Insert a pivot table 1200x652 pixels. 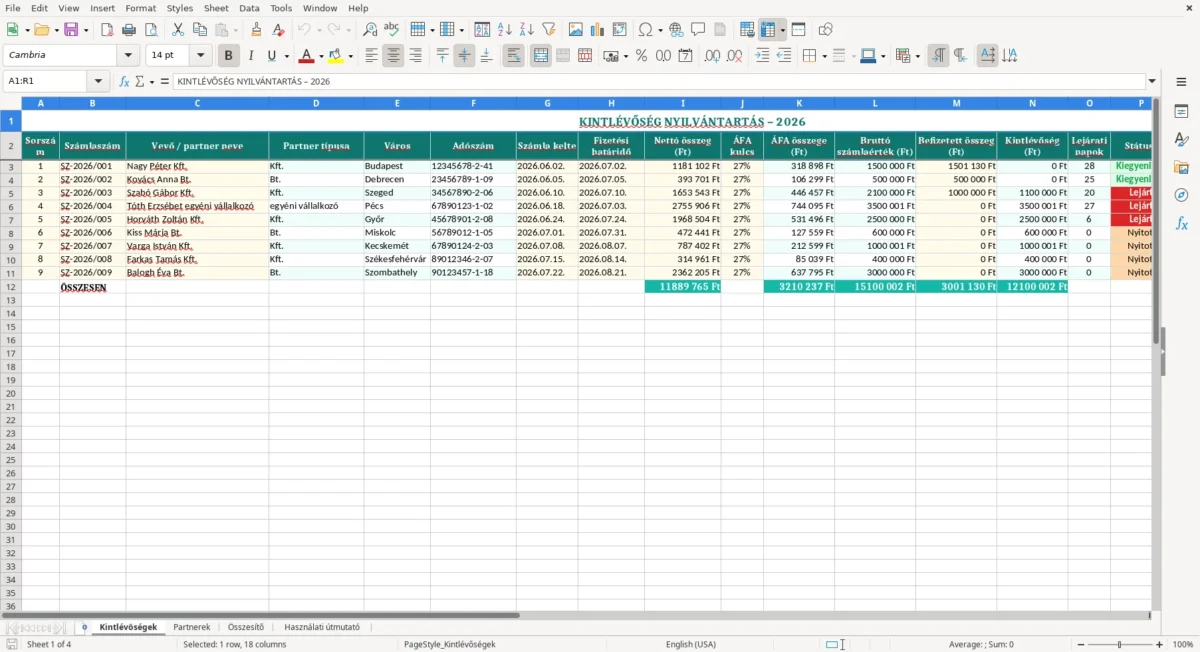coord(620,30)
